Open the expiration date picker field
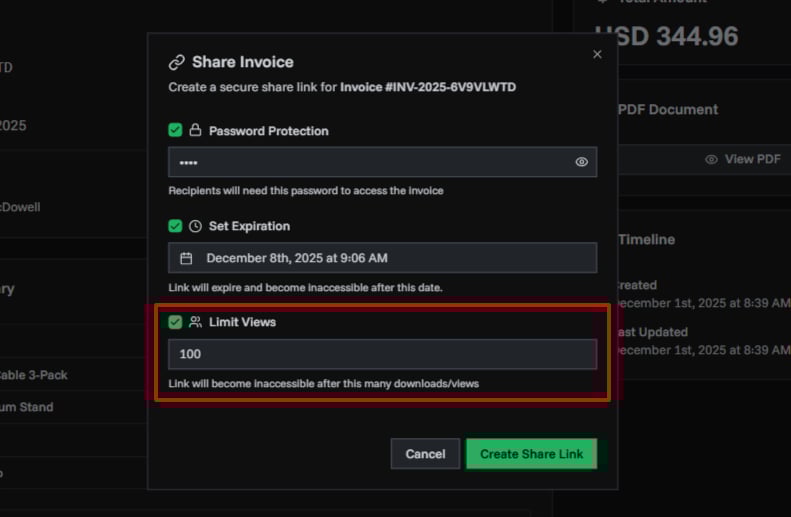The image size is (791, 517). point(382,258)
